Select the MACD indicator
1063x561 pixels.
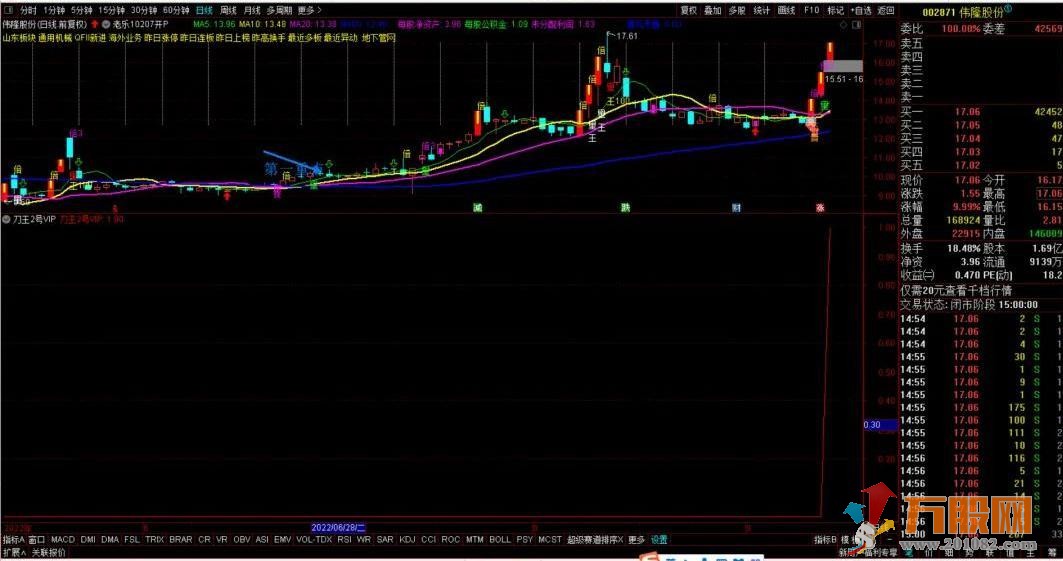[x=62, y=540]
